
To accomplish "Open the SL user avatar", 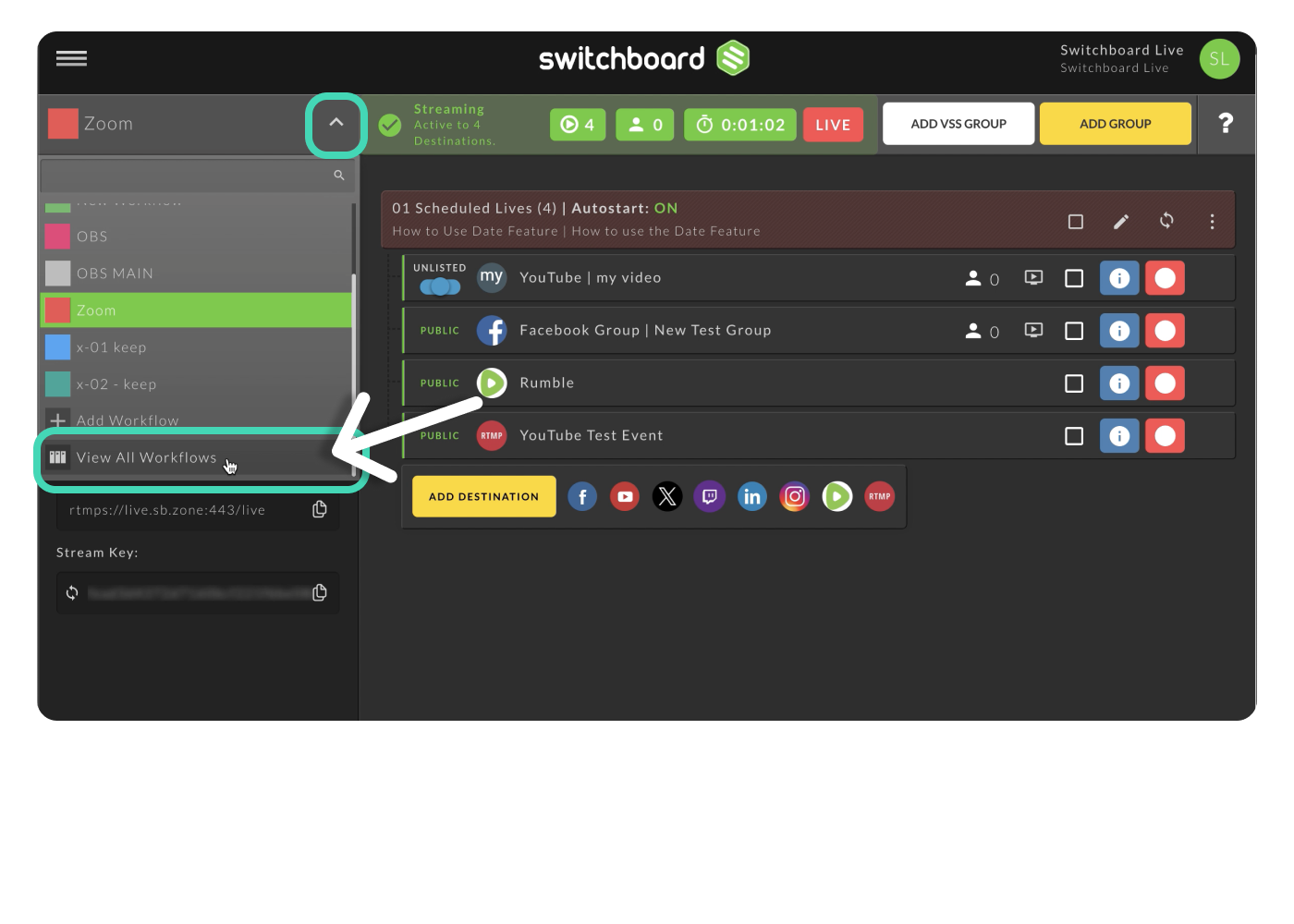I will pos(1219,59).
